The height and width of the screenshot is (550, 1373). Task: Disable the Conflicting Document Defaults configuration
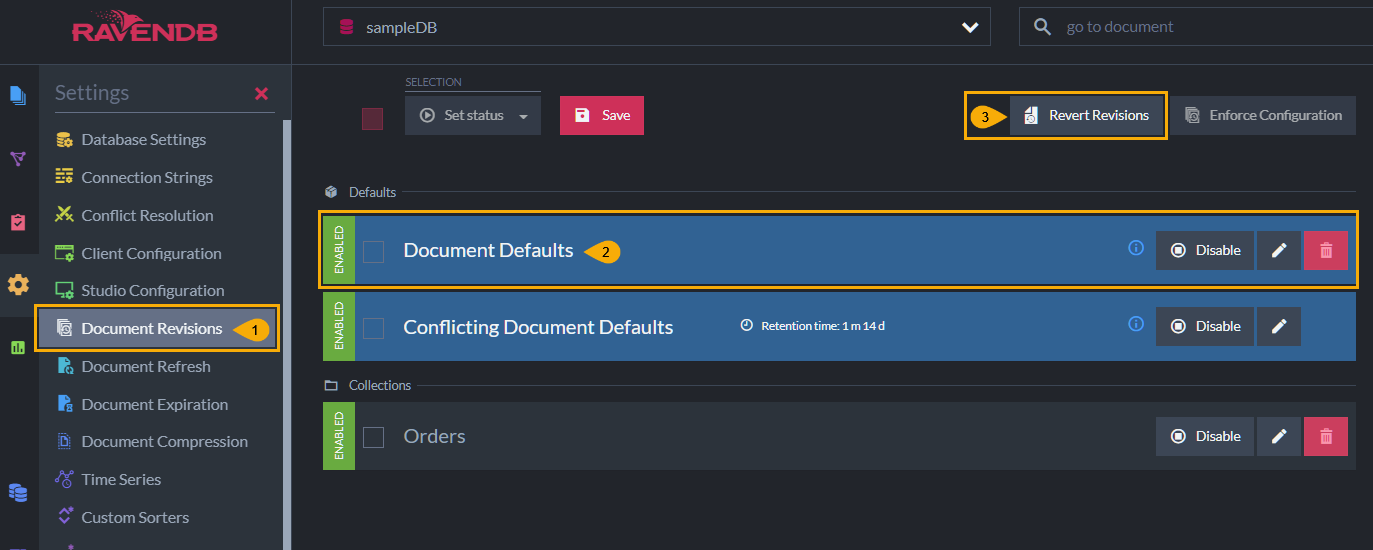click(1204, 326)
